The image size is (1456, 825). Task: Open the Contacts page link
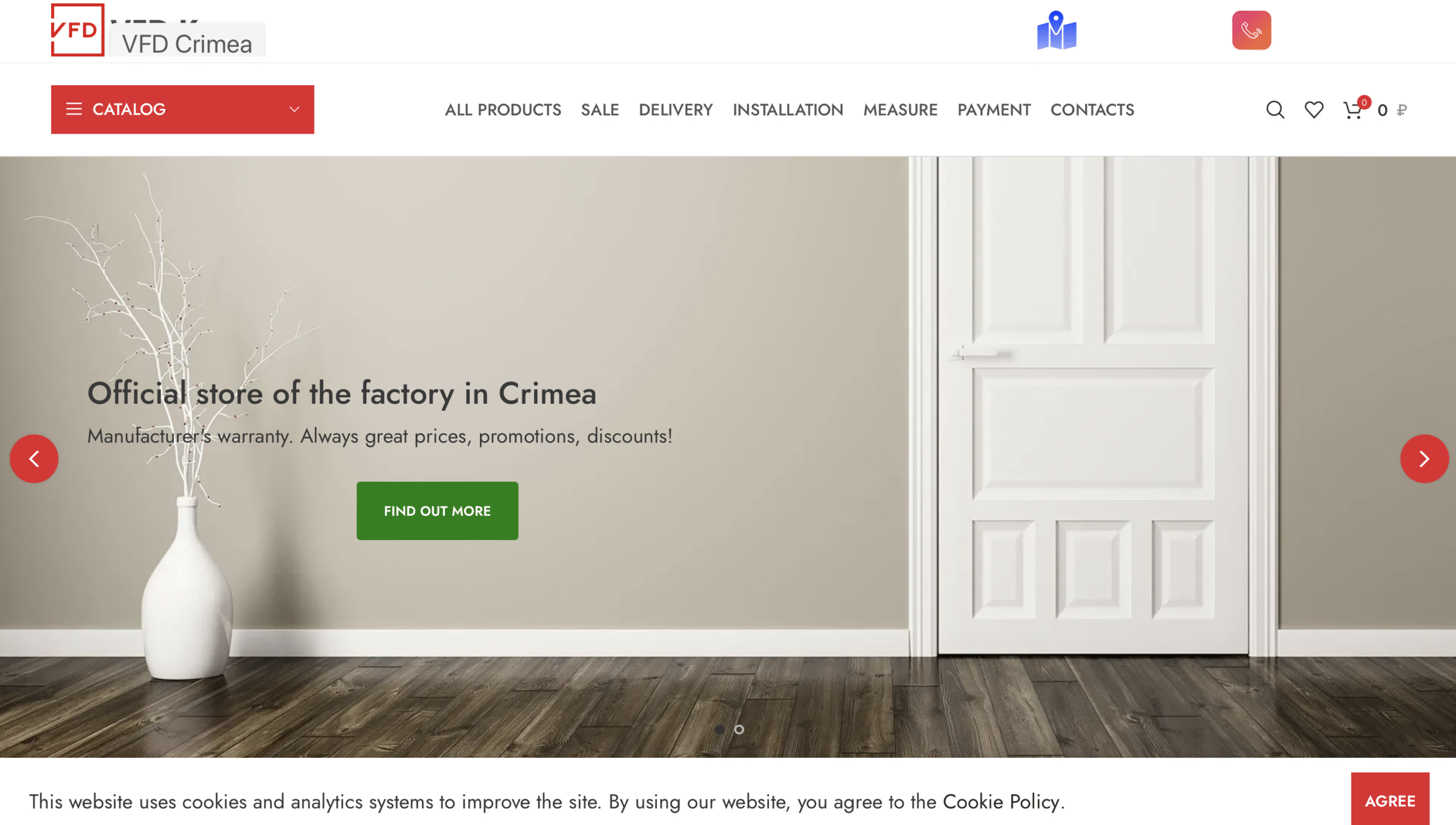pyautogui.click(x=1091, y=110)
